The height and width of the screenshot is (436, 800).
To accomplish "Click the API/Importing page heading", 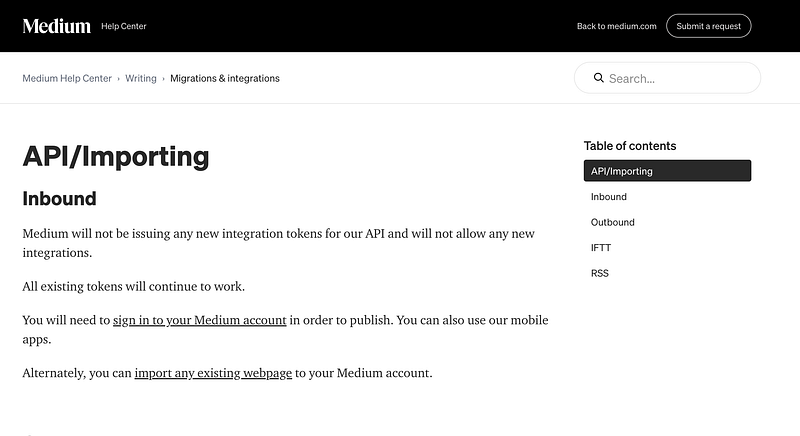I will click(x=116, y=157).
